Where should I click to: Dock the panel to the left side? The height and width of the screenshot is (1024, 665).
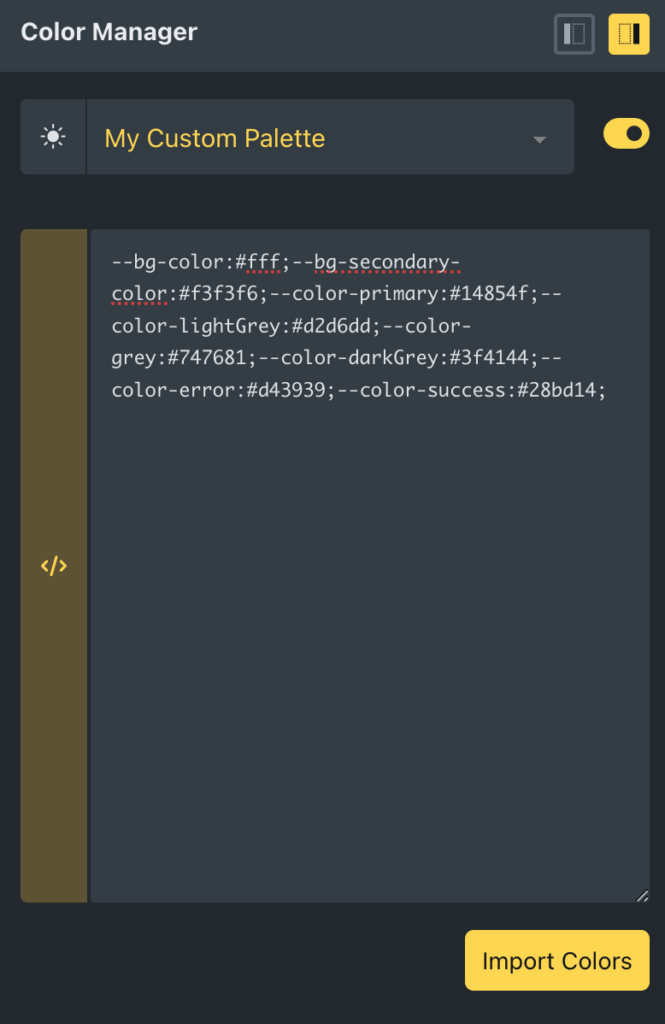coord(574,34)
